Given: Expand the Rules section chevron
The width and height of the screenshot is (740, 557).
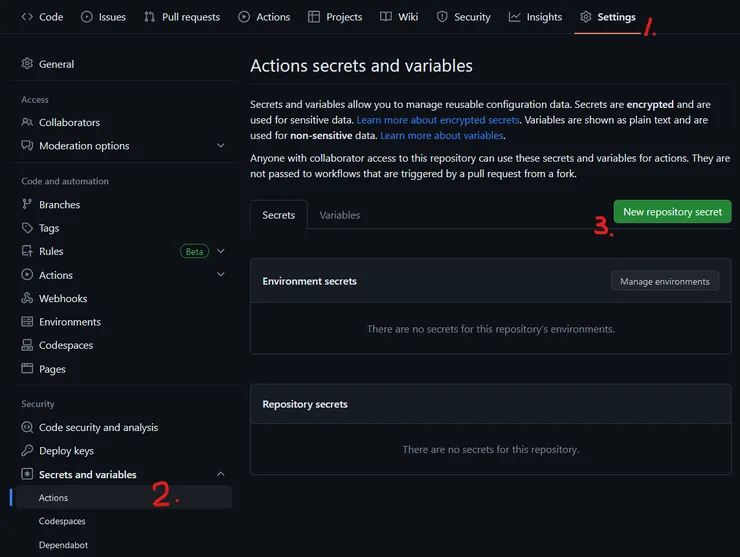Looking at the screenshot, I should point(221,251).
